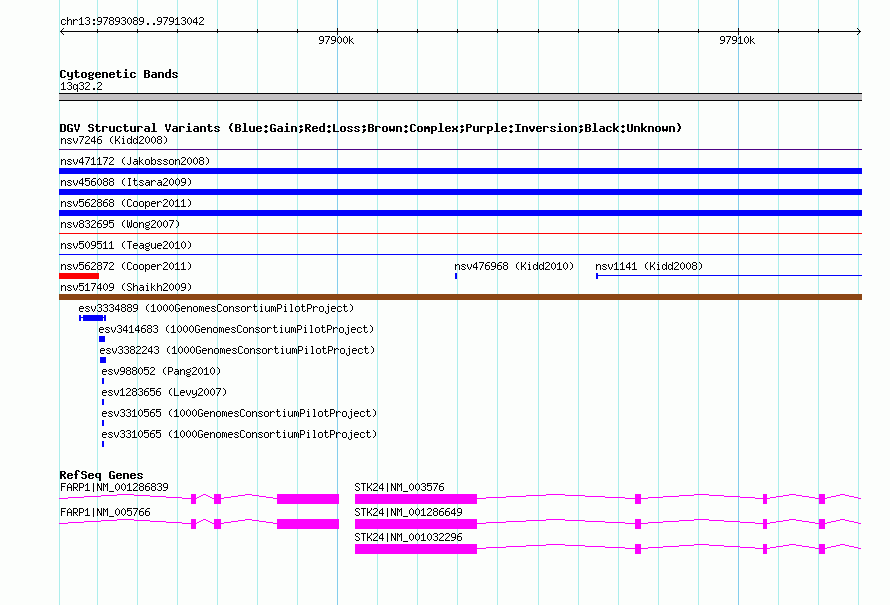This screenshot has height=605, width=890.
Task: Select nsv562872 (Cooper2011) label
Action: [126, 266]
